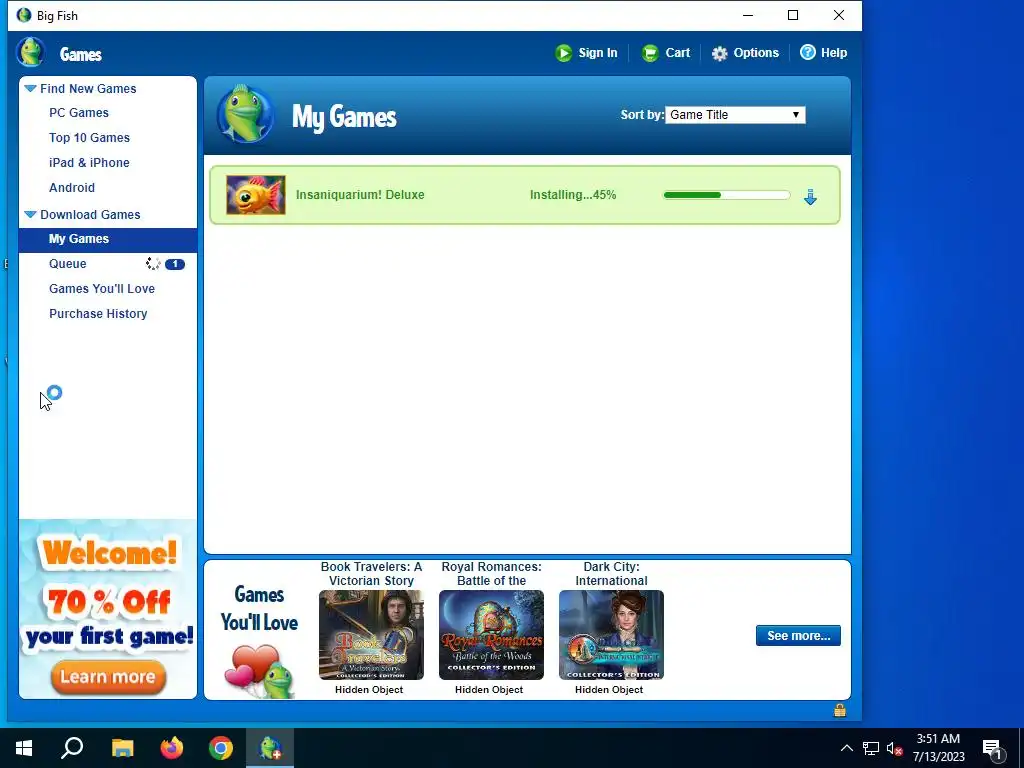Show hidden system tray icons
1024x768 pixels.
click(x=846, y=748)
